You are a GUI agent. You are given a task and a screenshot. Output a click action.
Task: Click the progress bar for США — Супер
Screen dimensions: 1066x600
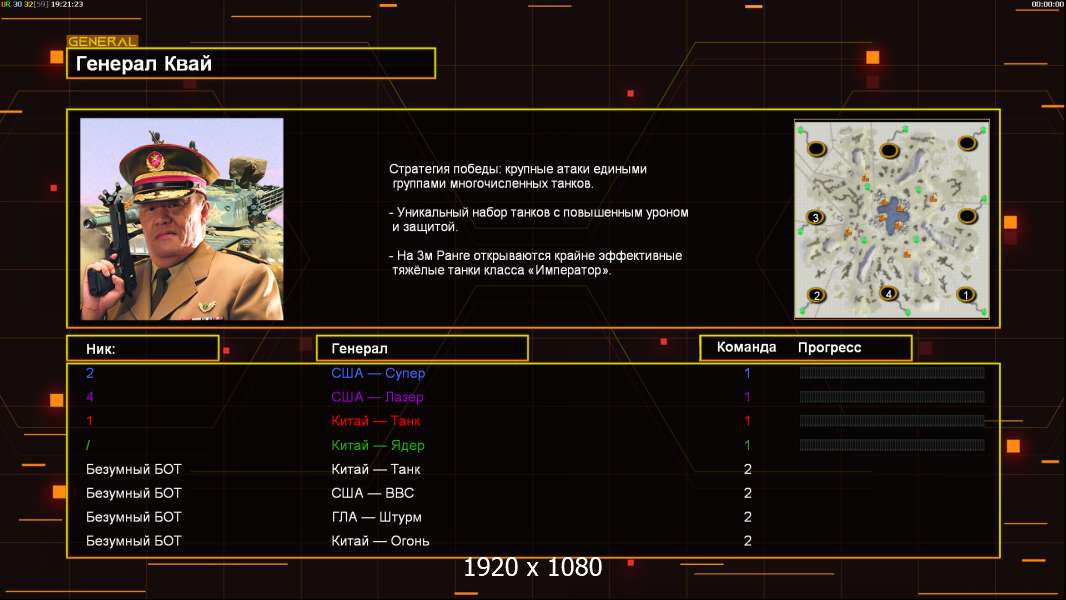pos(891,373)
